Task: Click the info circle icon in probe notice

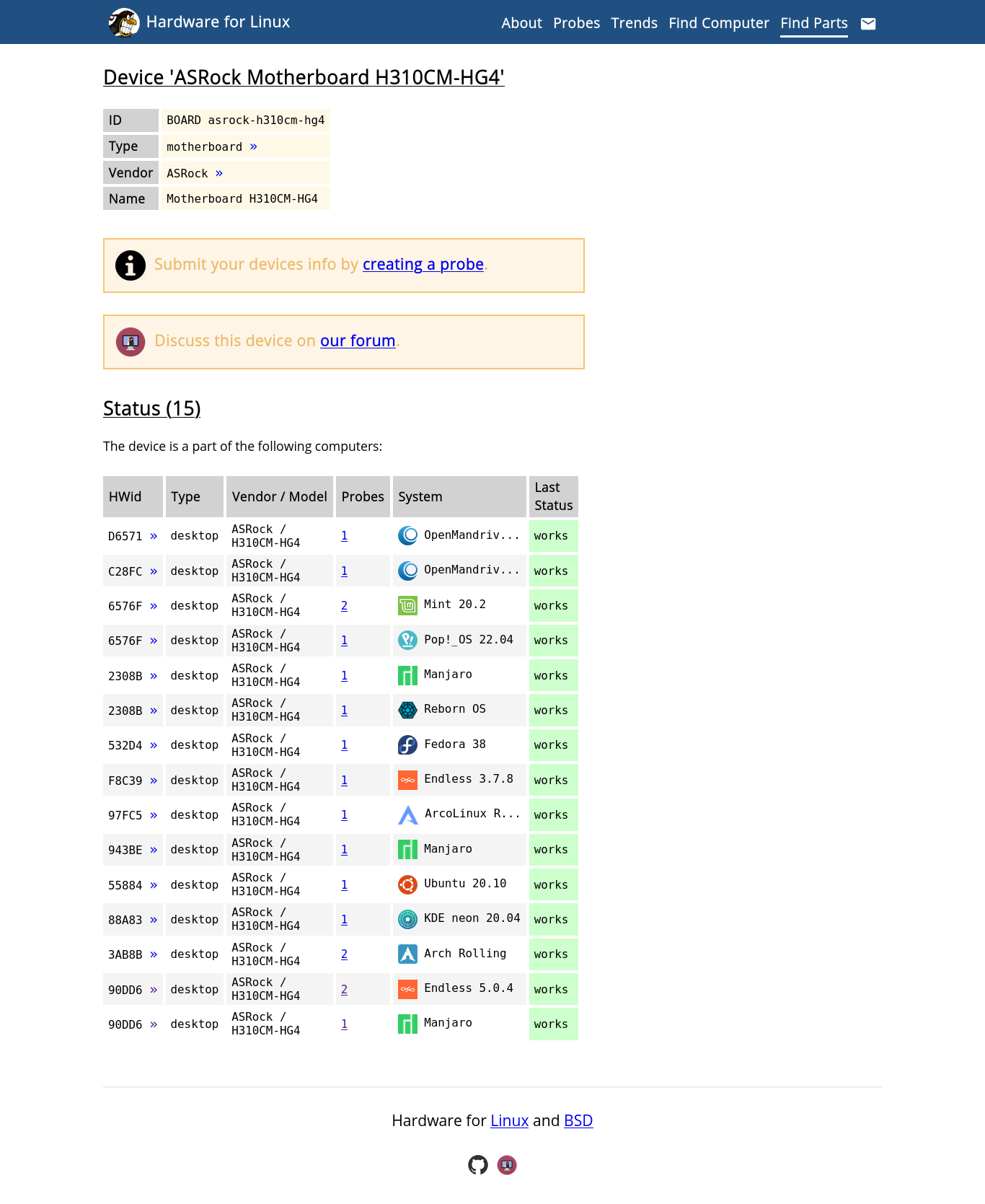Action: click(131, 265)
